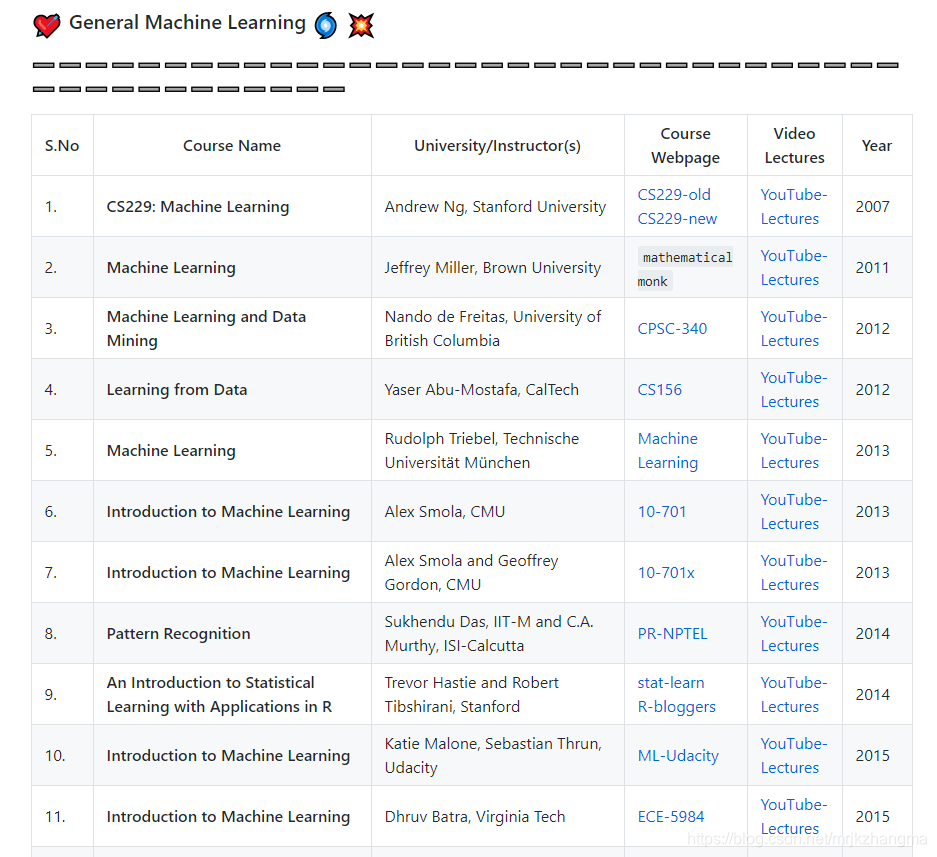The height and width of the screenshot is (857, 937).
Task: Click 'Machine Learning and Data Mining' course name
Action: [x=206, y=329]
